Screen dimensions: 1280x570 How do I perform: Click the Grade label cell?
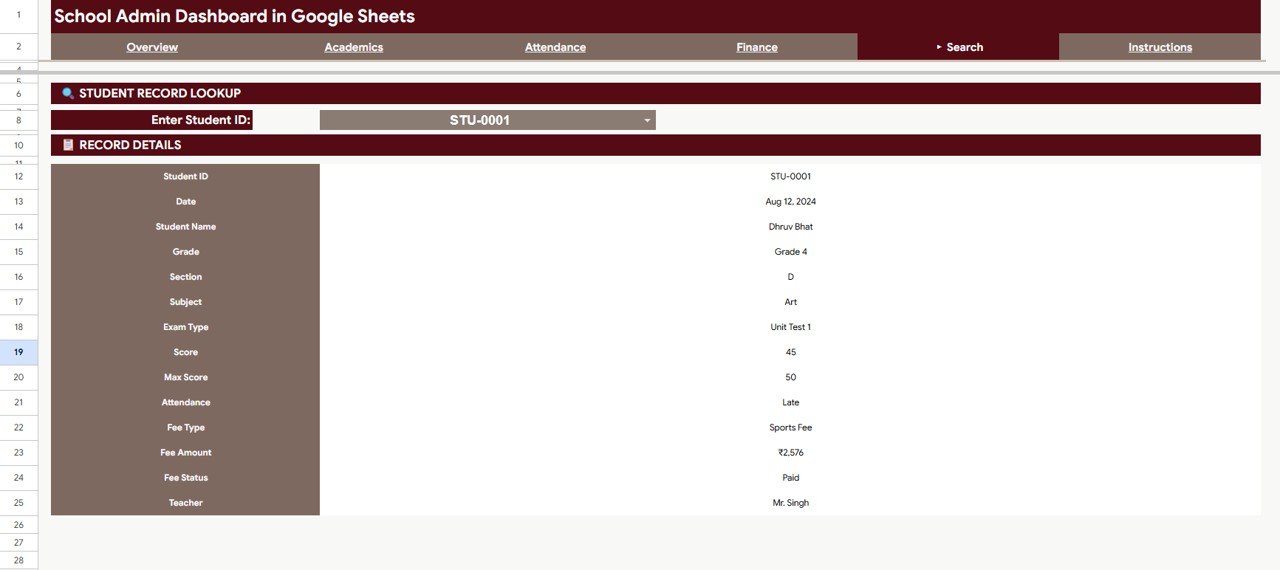[185, 251]
